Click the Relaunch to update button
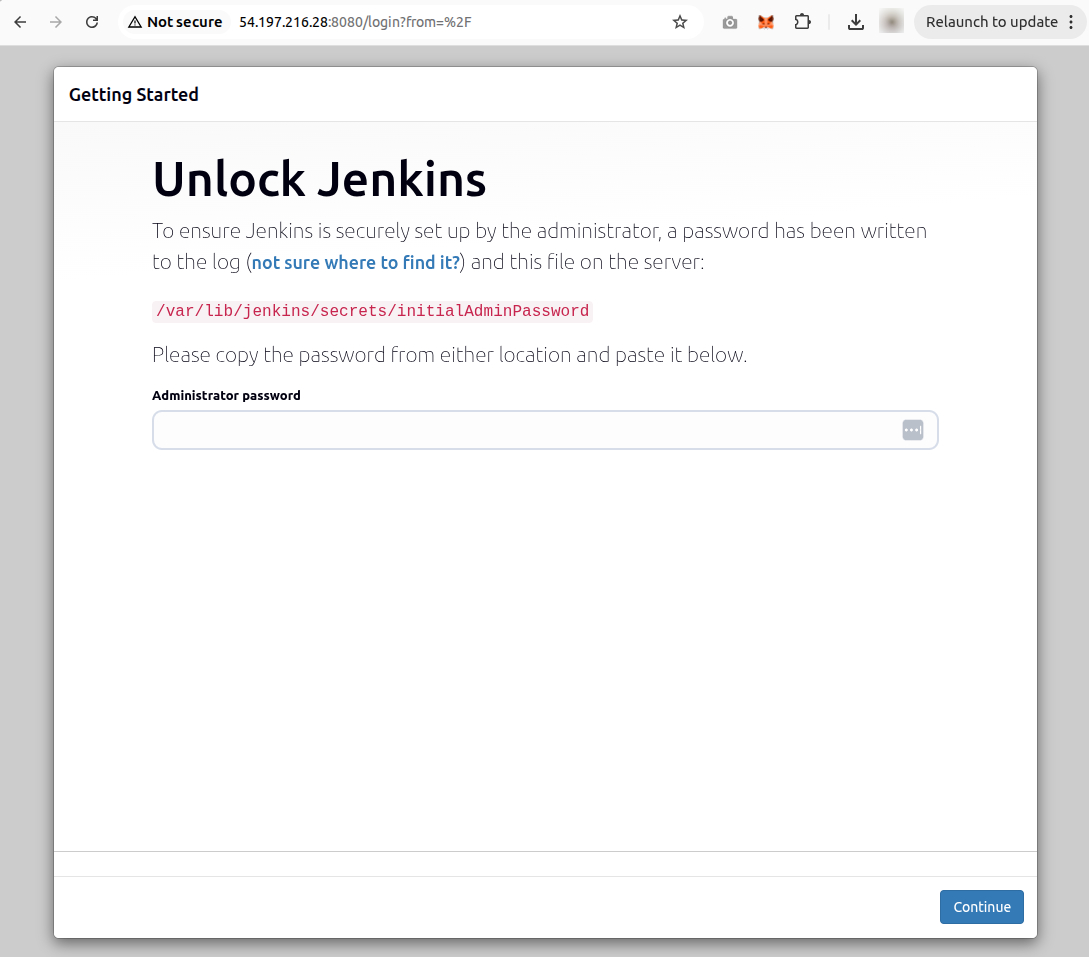The image size is (1089, 957). (989, 21)
